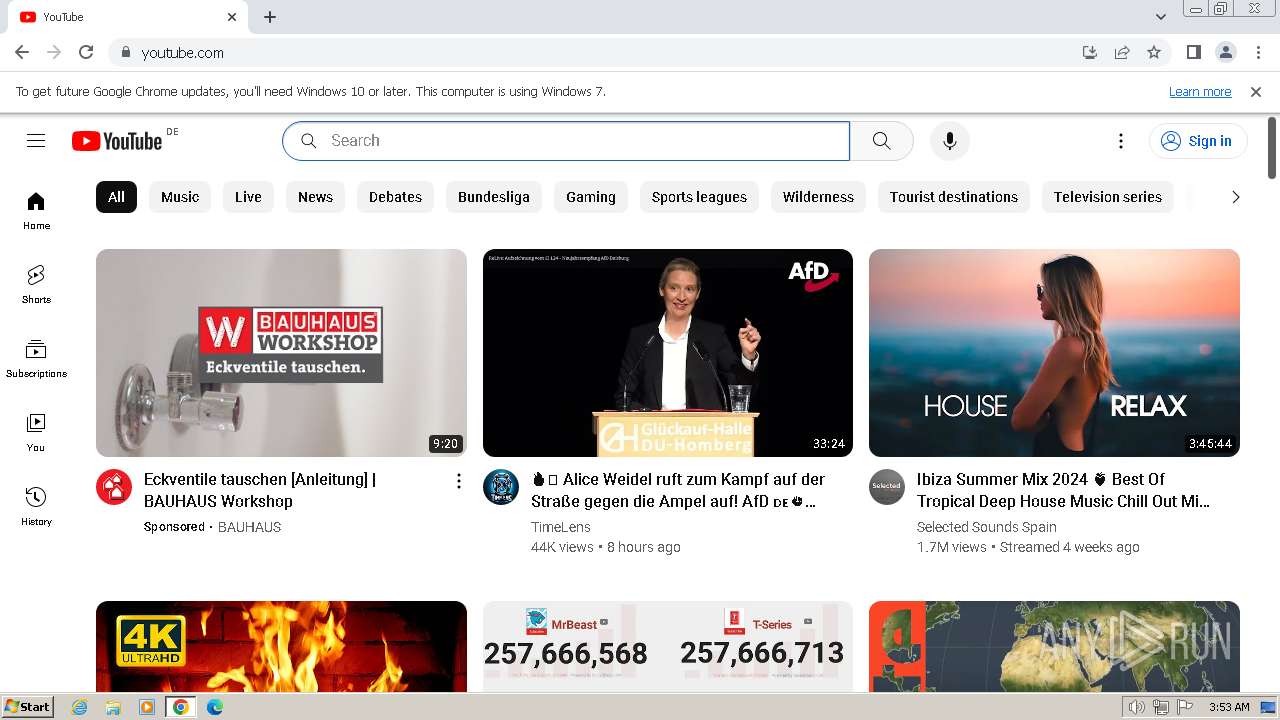Select the Tourist destinations chip

click(954, 197)
